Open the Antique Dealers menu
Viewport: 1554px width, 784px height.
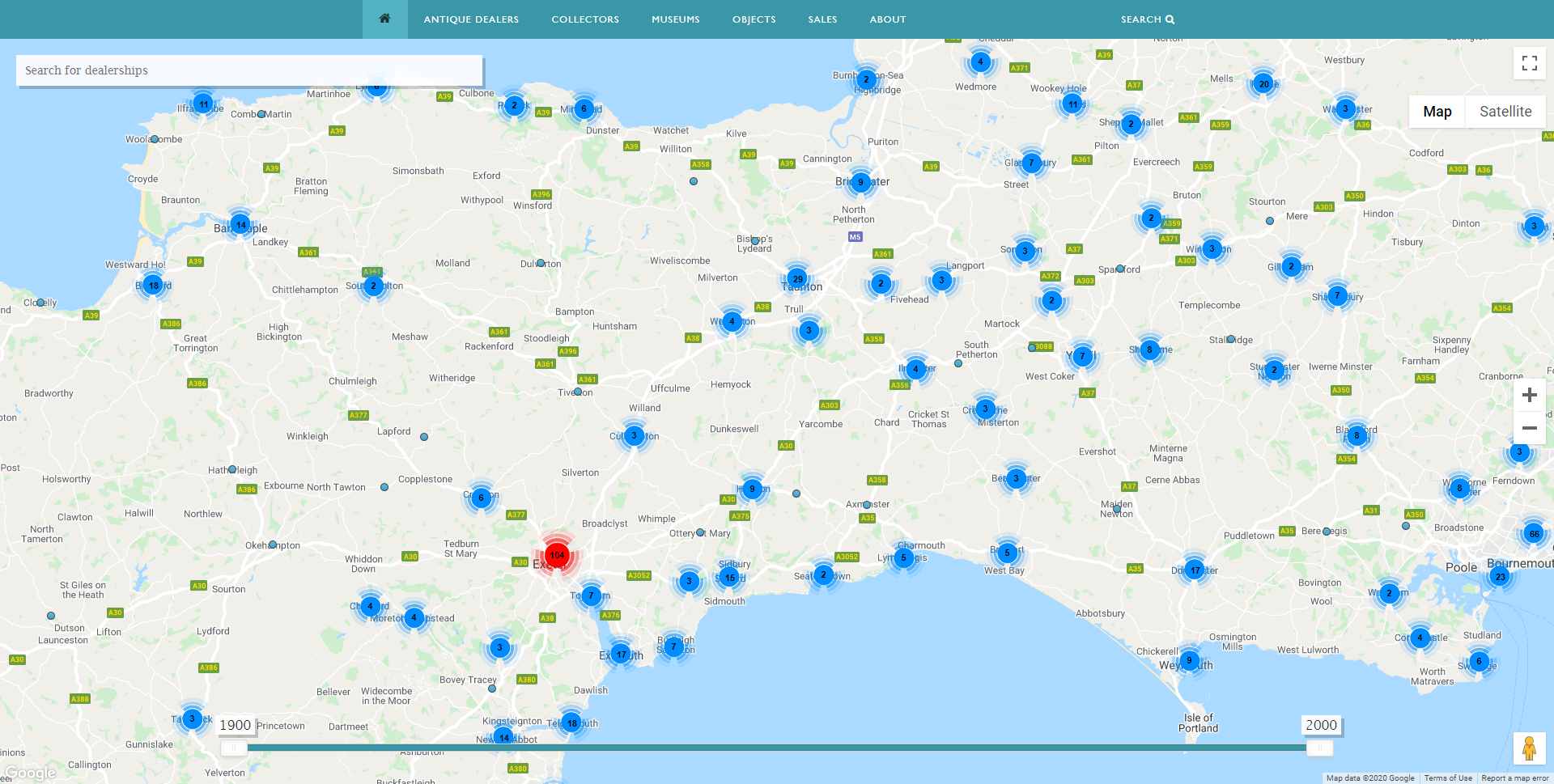pos(471,19)
